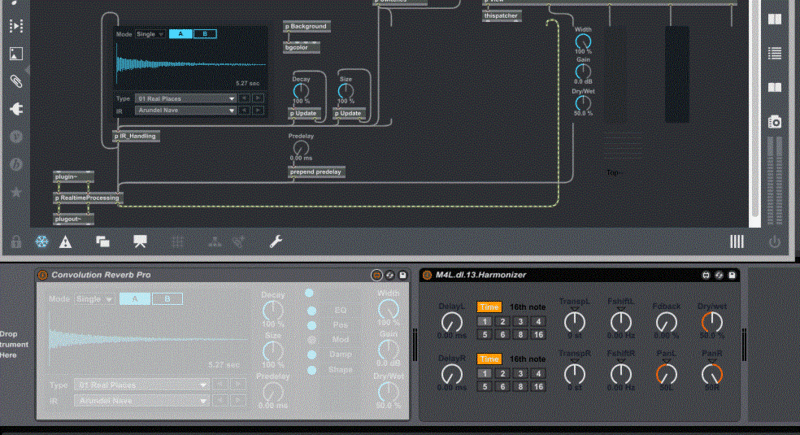800x435 pixels.
Task: Click the snowflake freeze icon
Action: [x=41, y=241]
